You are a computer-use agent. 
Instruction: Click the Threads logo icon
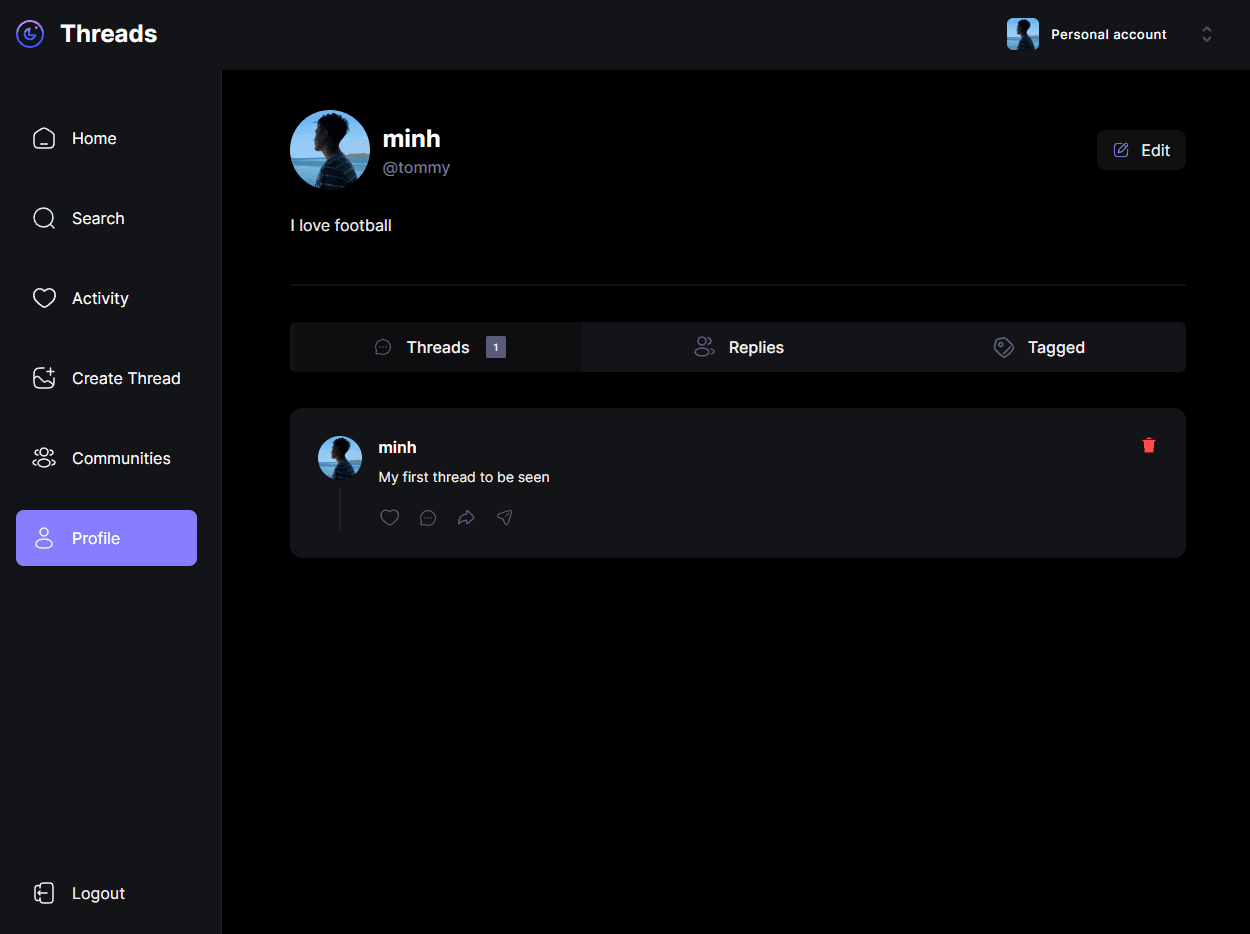(30, 34)
